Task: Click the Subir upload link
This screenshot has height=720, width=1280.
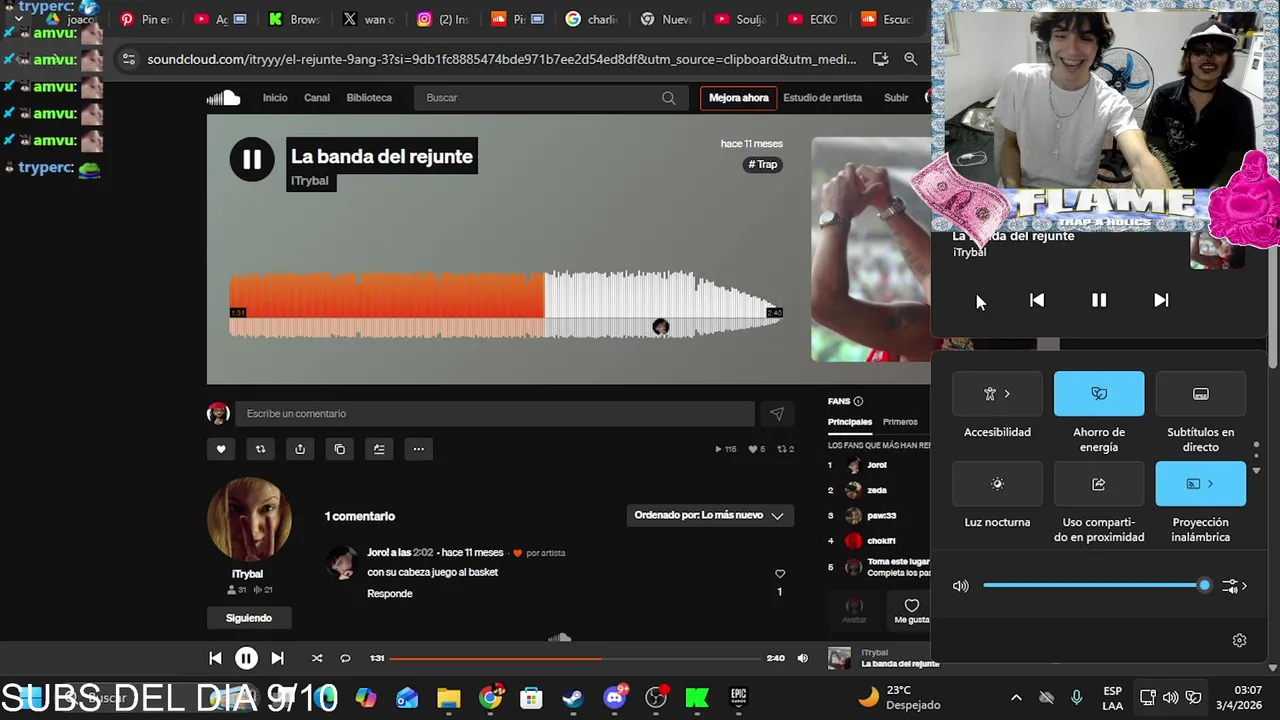Action: tap(896, 98)
